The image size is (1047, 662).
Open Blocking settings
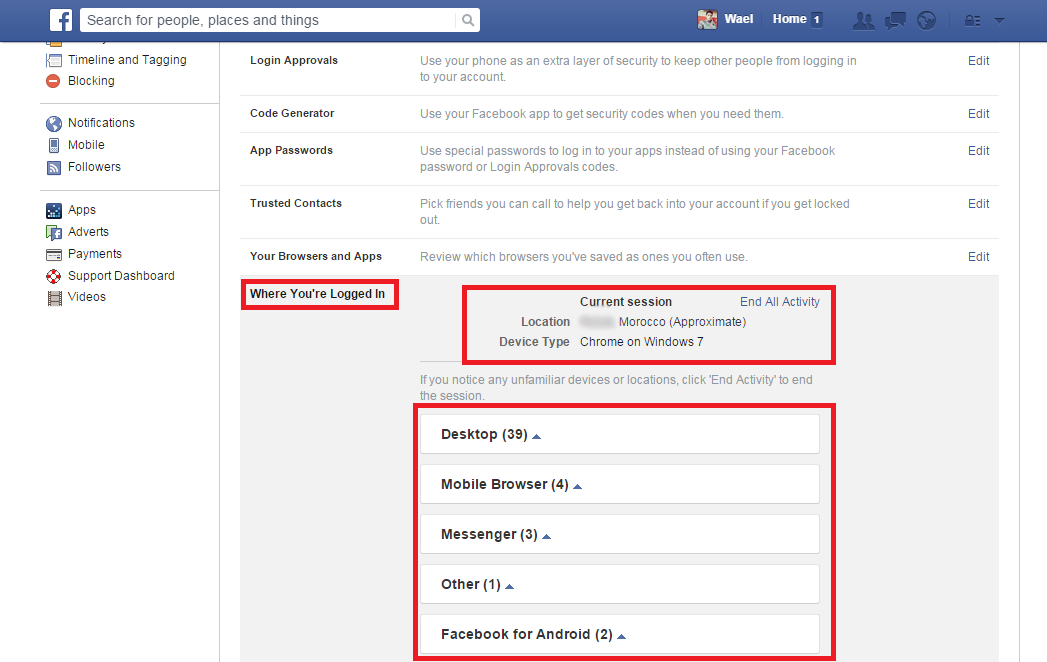(x=91, y=81)
